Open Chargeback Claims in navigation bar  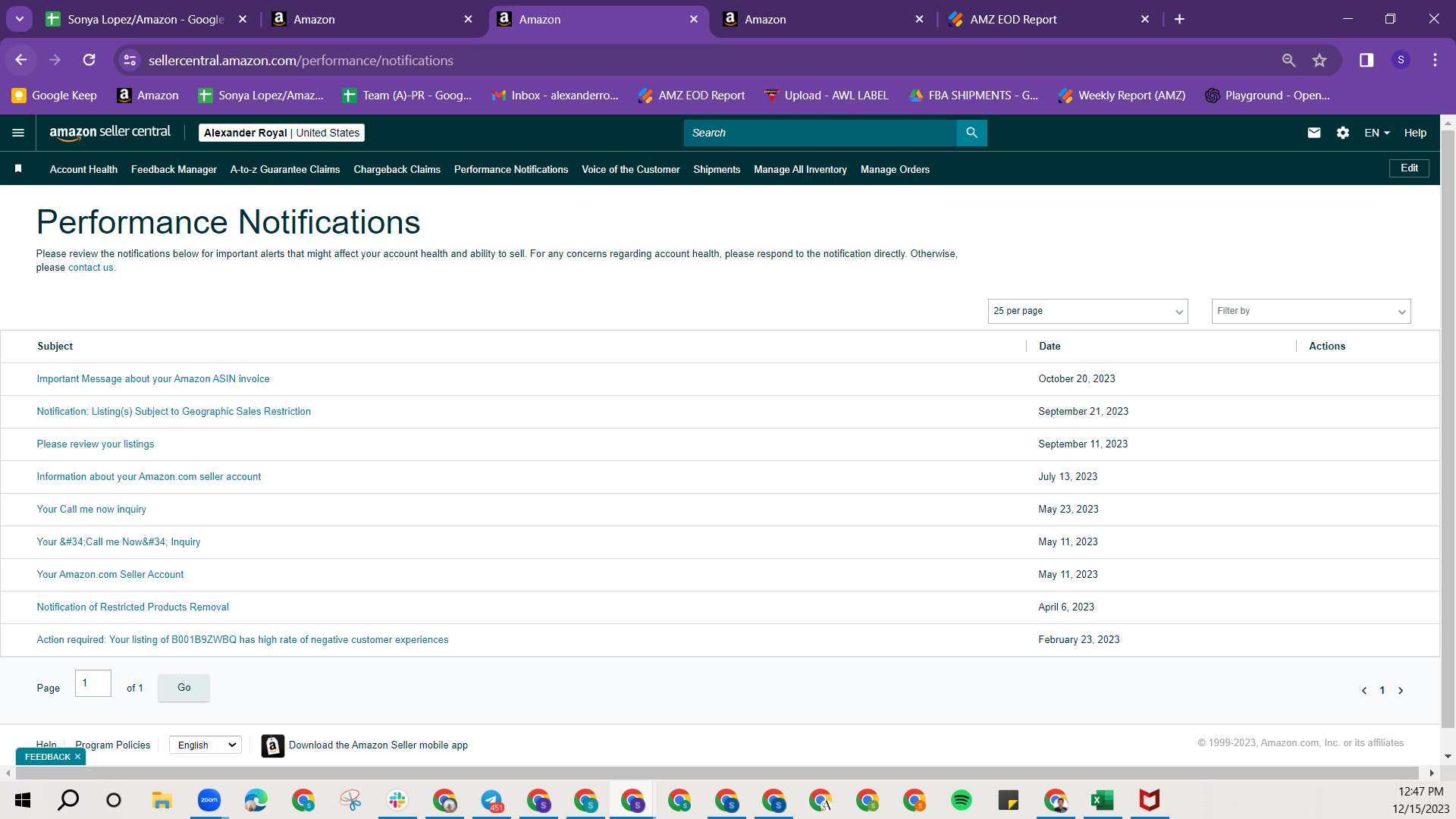pos(397,169)
